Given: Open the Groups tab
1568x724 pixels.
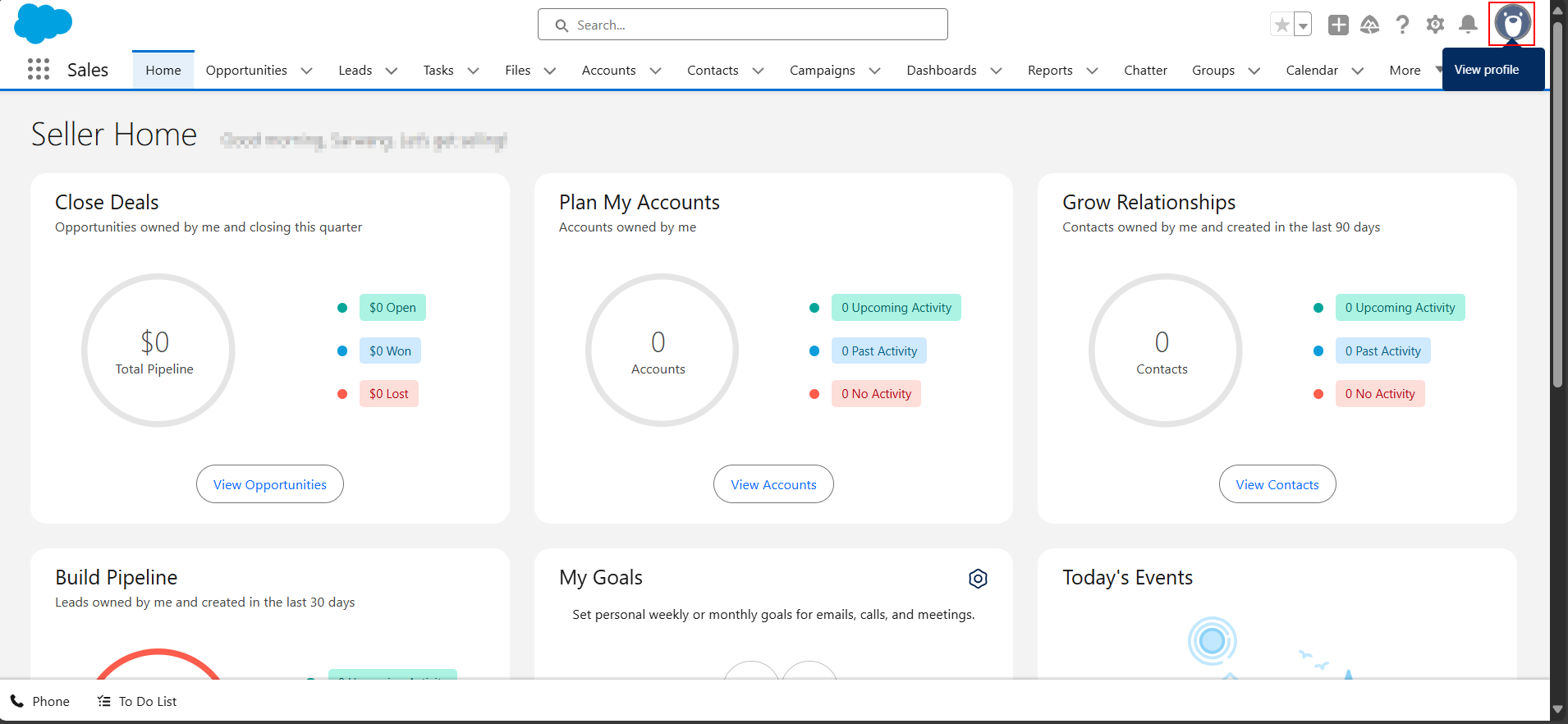Looking at the screenshot, I should point(1213,70).
